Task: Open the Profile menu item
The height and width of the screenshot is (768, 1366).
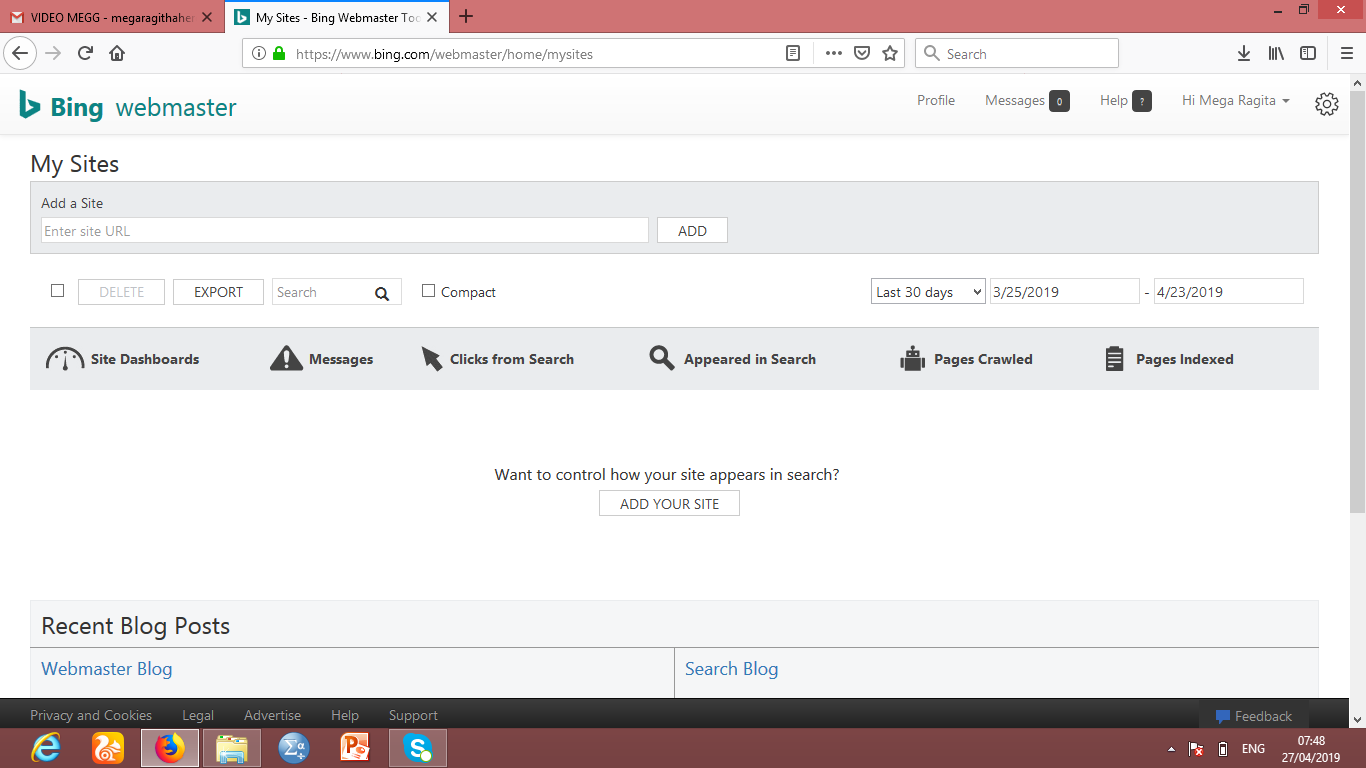Action: pos(936,100)
